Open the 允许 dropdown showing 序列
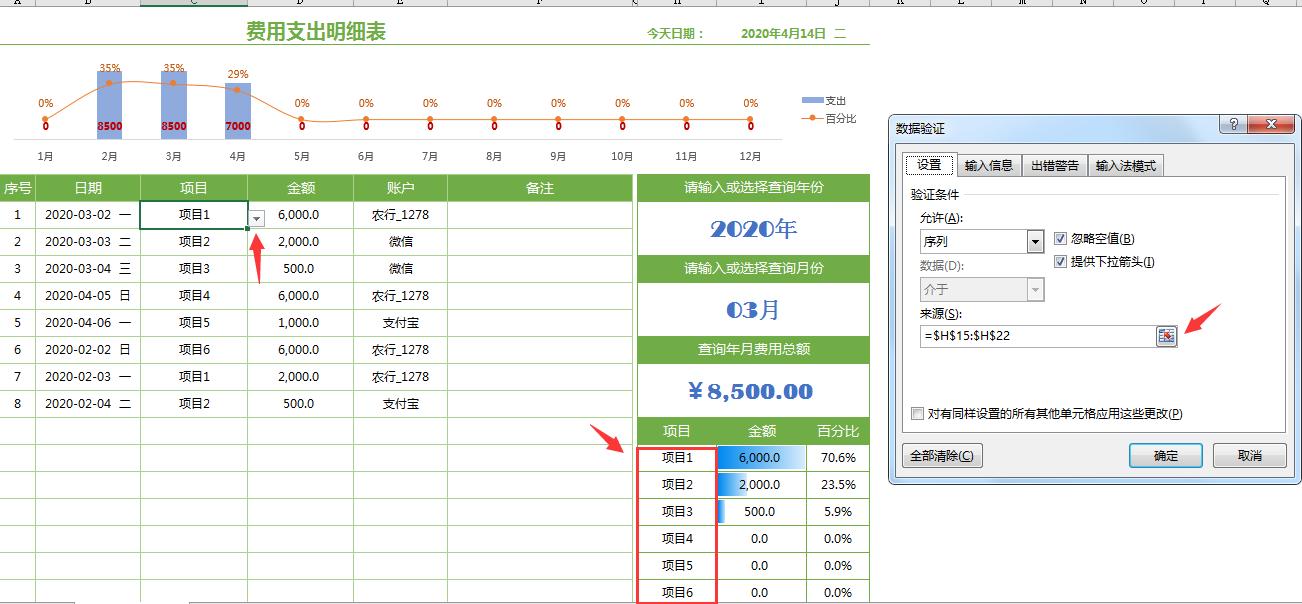Image resolution: width=1302 pixels, height=604 pixels. (x=1034, y=241)
